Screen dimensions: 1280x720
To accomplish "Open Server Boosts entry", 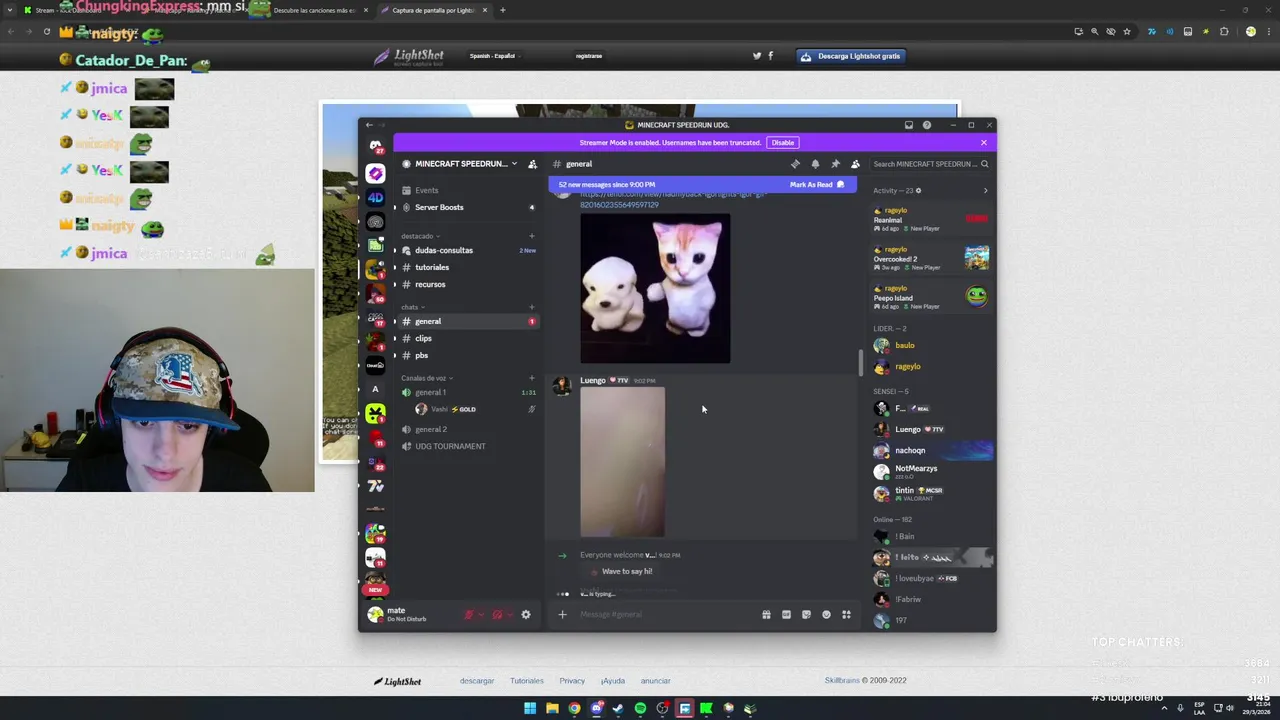I will (468, 207).
